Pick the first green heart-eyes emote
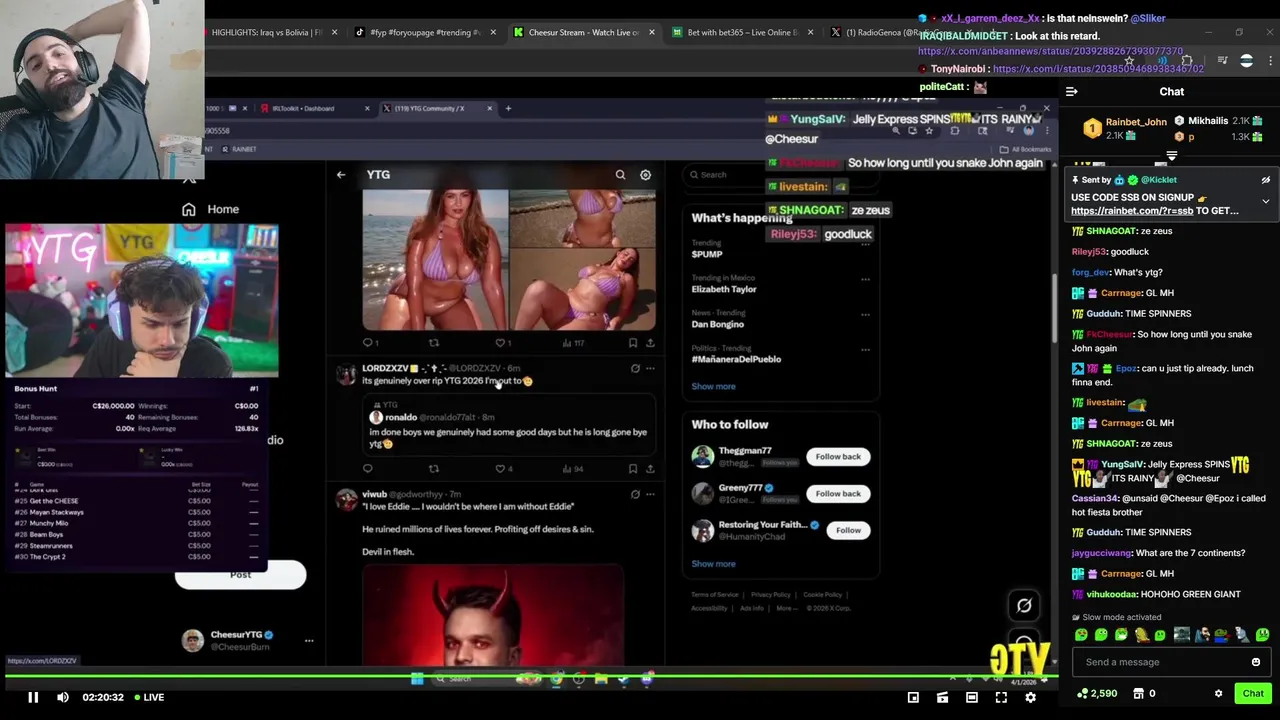 point(1081,635)
